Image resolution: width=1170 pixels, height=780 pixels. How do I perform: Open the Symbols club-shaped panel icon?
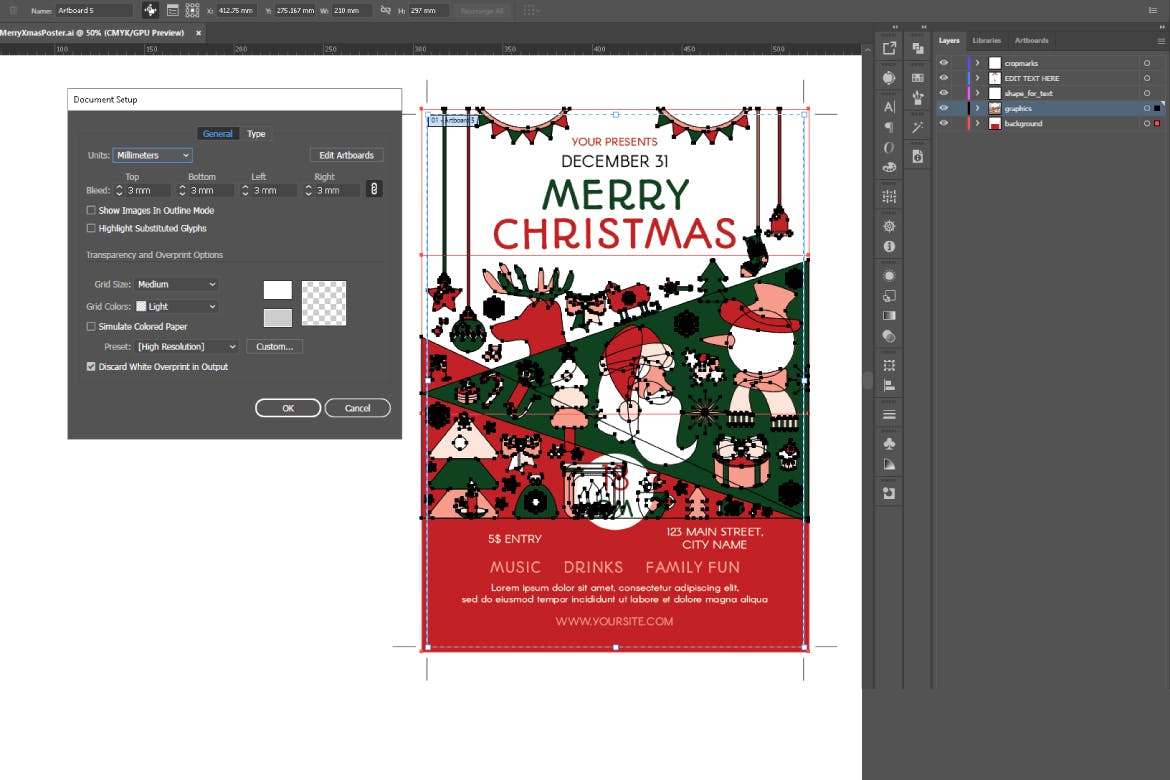click(x=889, y=443)
